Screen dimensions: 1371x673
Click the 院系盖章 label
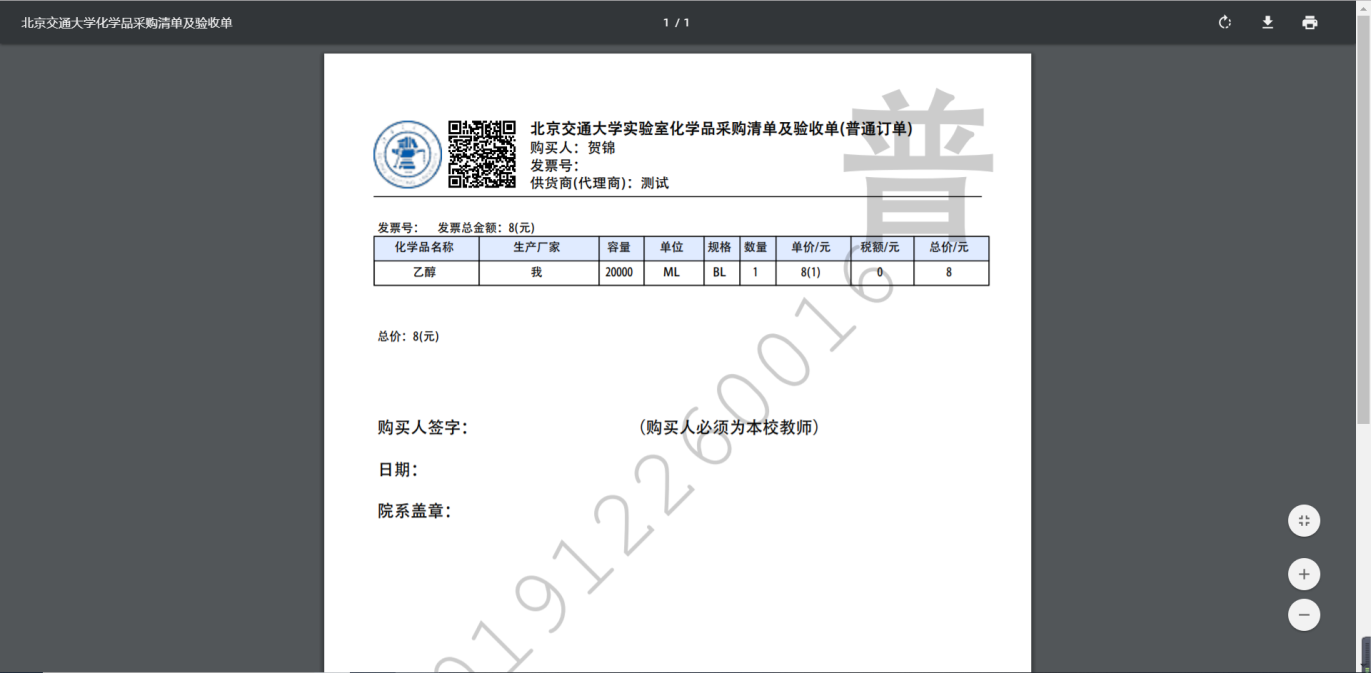point(414,511)
